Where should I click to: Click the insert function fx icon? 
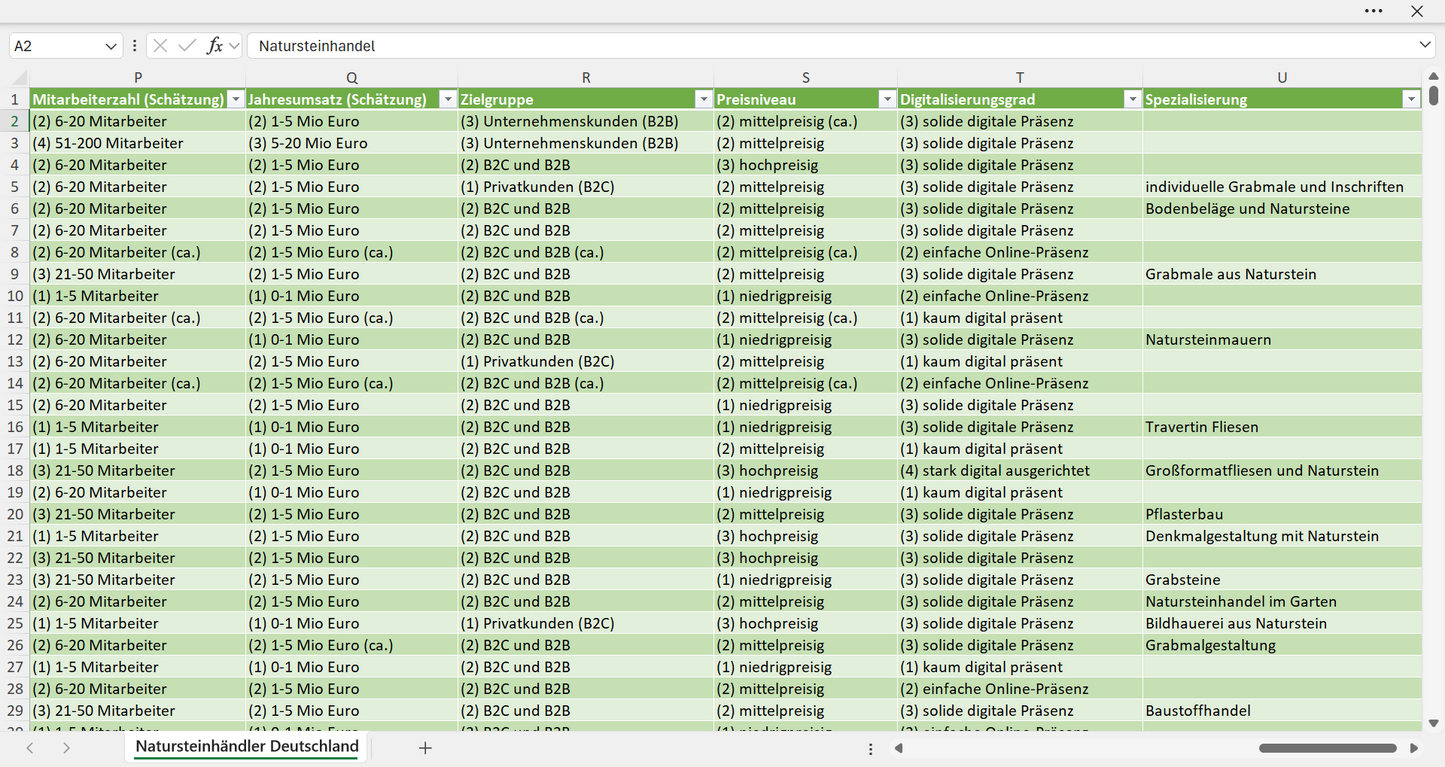pyautogui.click(x=214, y=46)
